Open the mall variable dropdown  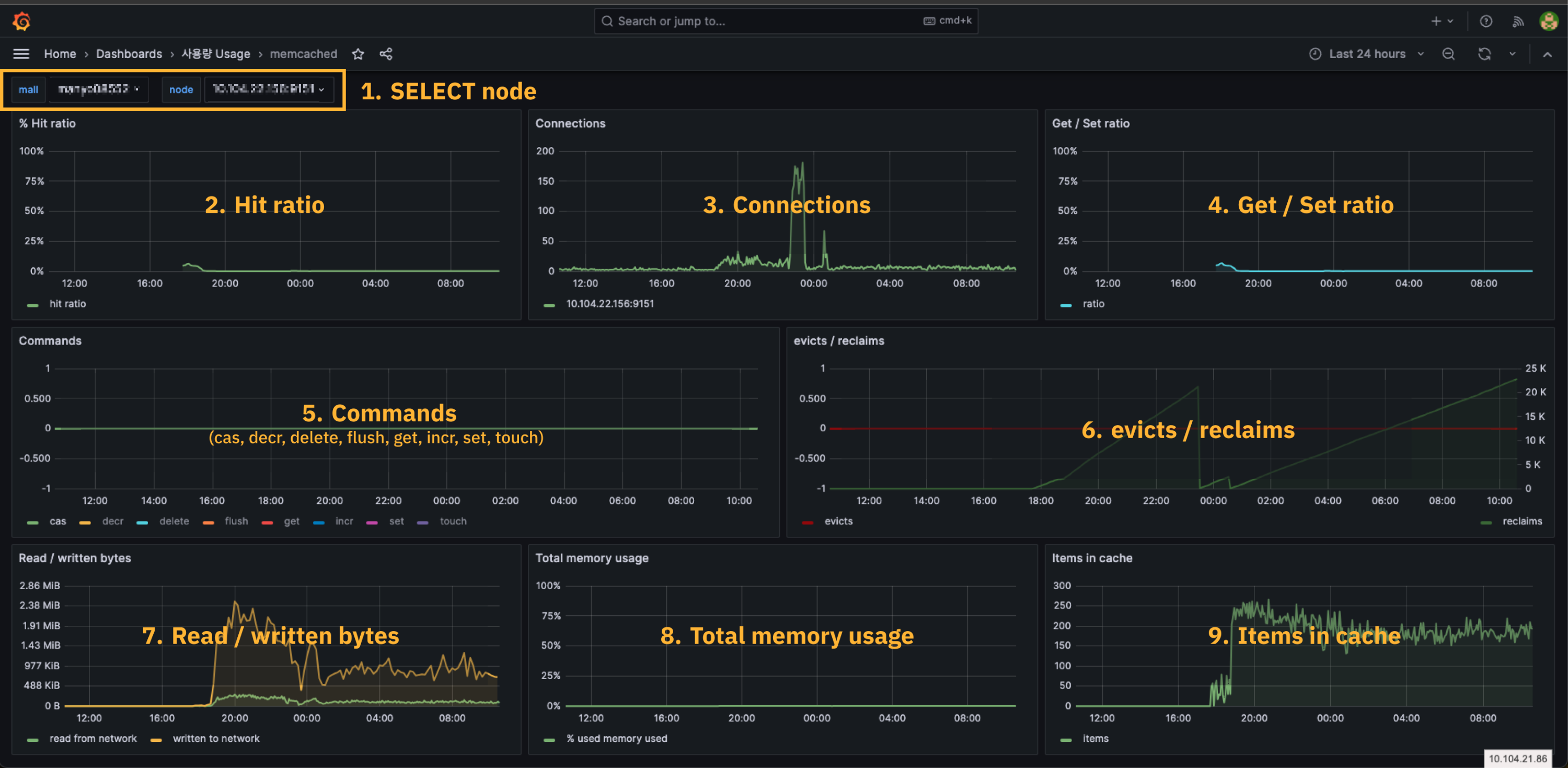click(98, 89)
